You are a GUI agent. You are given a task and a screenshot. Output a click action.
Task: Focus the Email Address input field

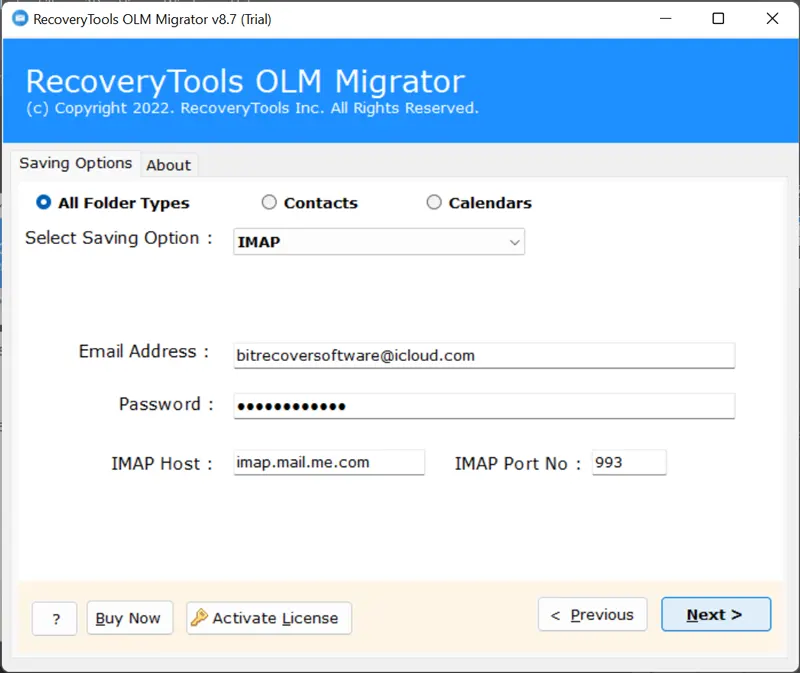[x=484, y=355]
